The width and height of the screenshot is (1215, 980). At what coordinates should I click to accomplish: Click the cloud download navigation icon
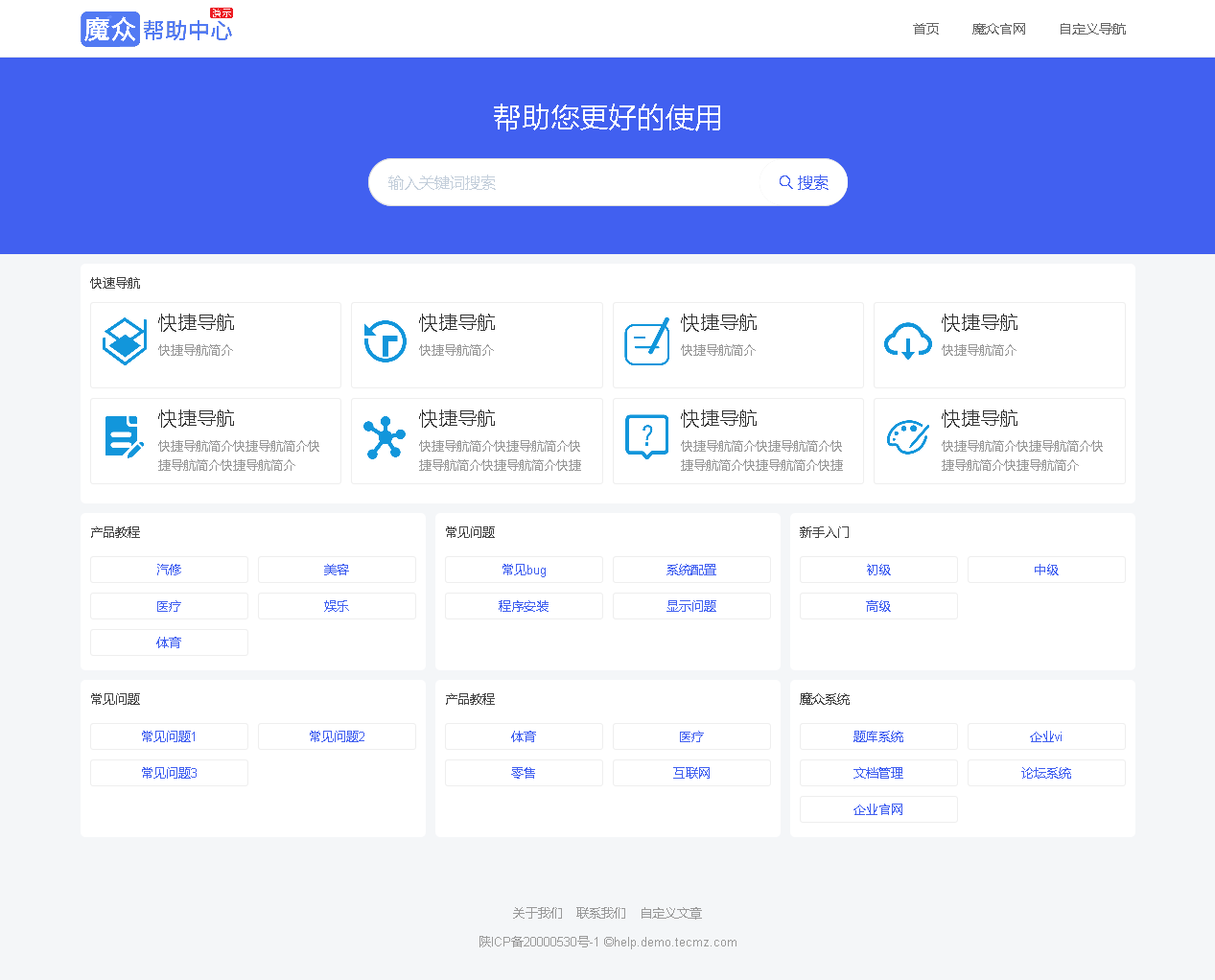(907, 340)
